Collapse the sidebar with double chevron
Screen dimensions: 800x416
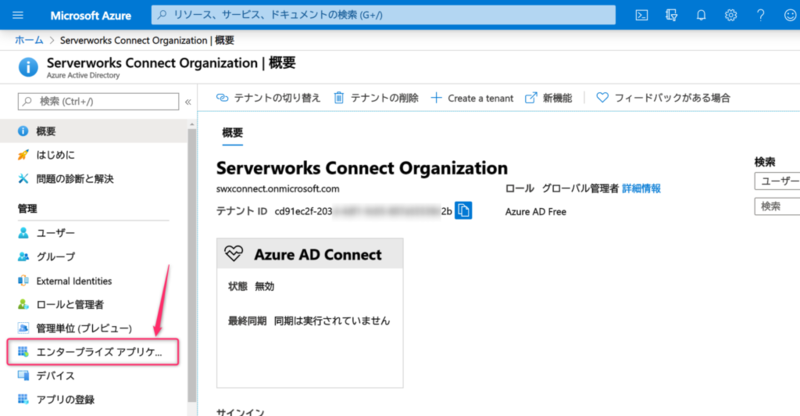tap(188, 102)
